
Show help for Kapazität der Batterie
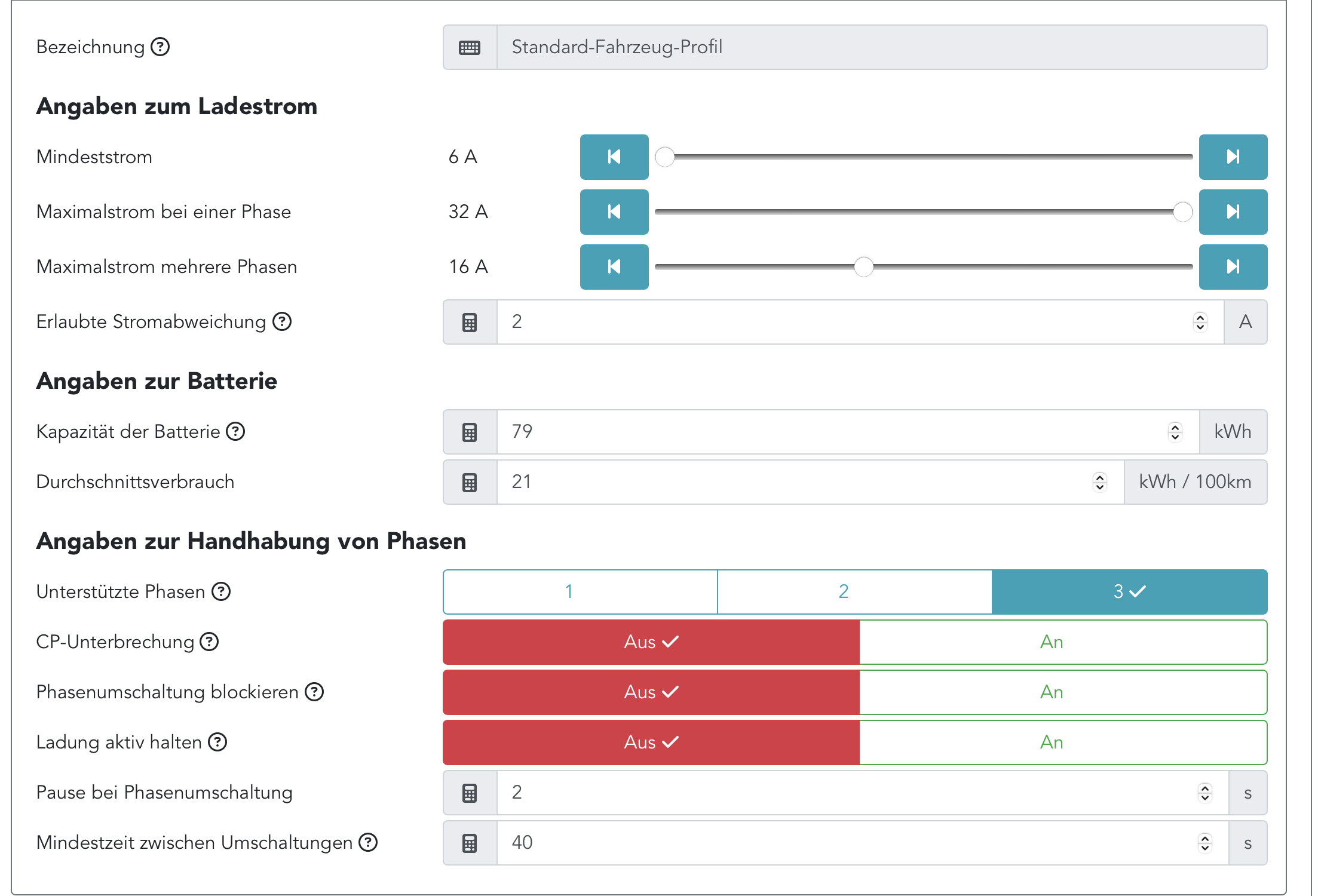pyautogui.click(x=236, y=431)
